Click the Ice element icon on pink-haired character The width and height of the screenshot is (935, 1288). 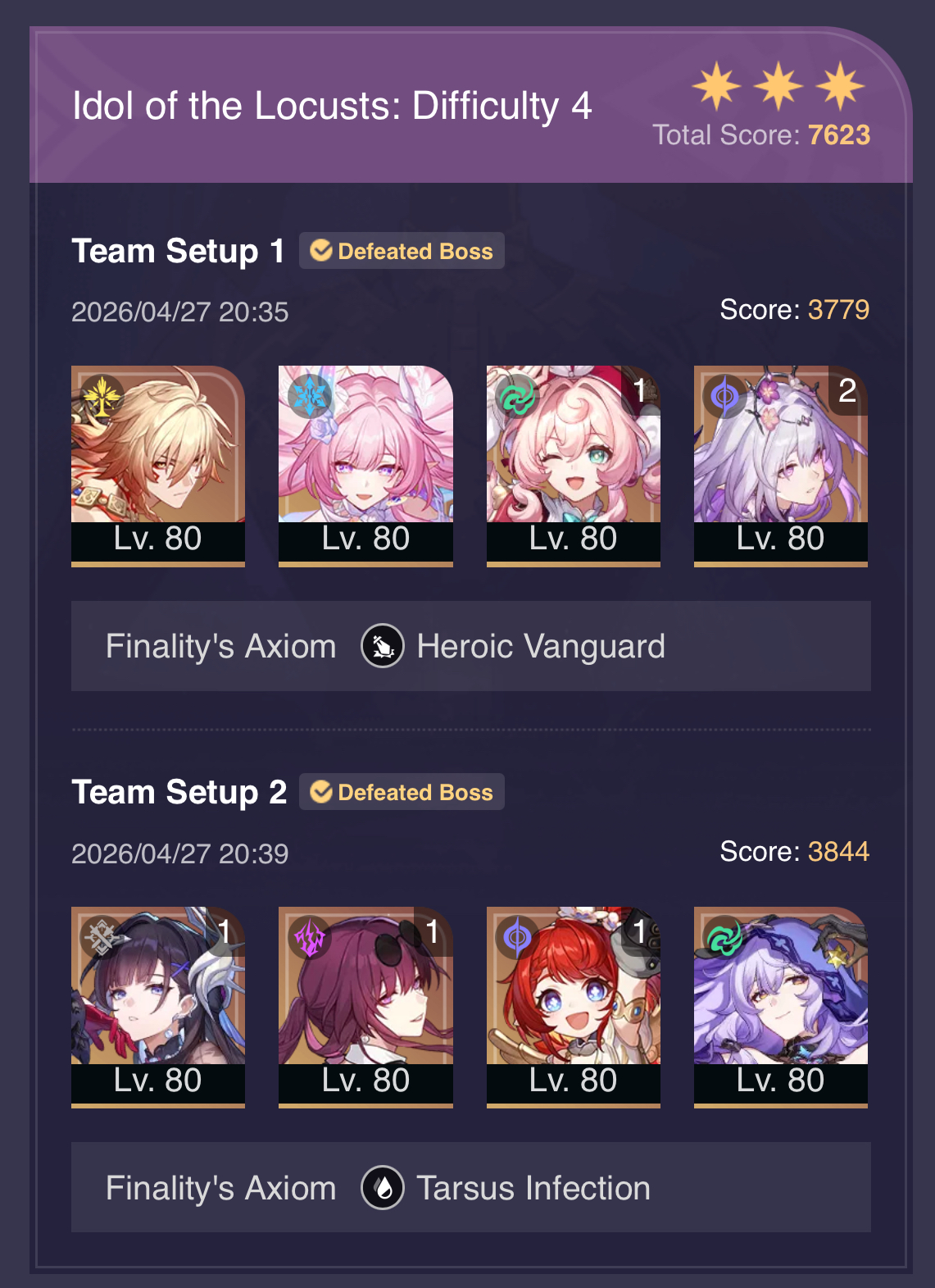(310, 397)
